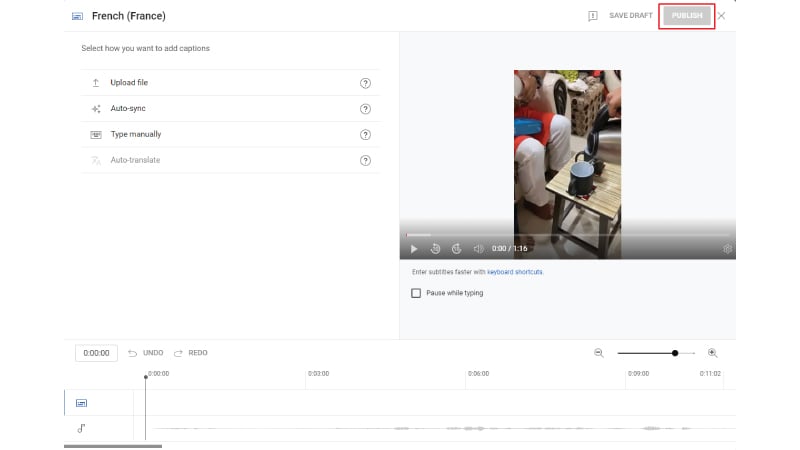The width and height of the screenshot is (800, 450).
Task: Select Auto-translate option
Action: (x=230, y=160)
